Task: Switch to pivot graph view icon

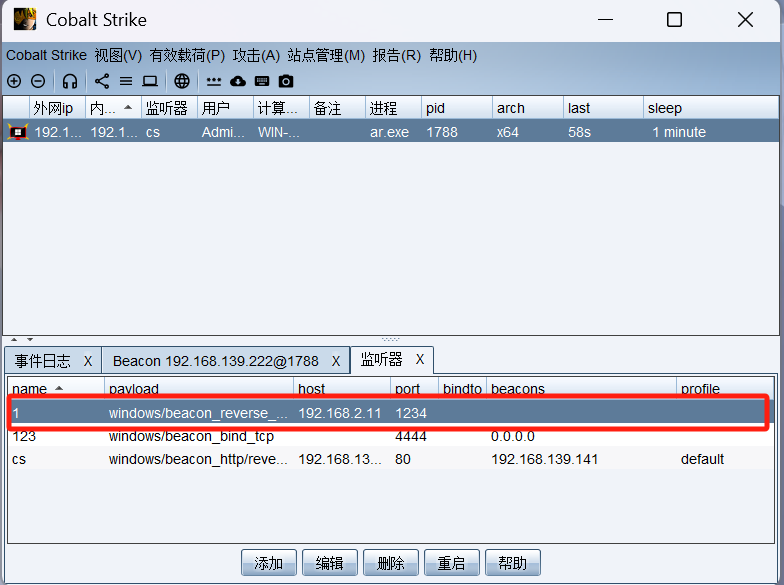Action: [102, 81]
